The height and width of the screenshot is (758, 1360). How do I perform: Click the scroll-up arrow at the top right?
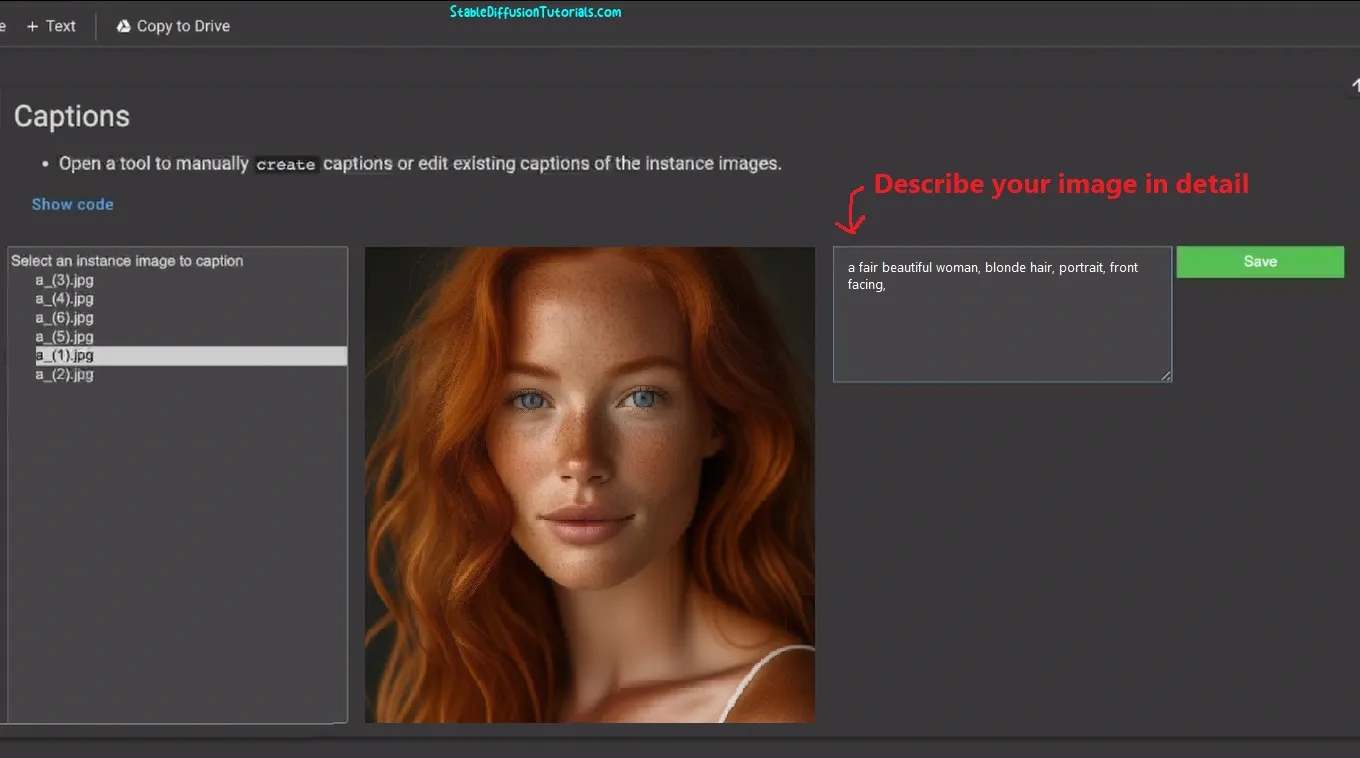[1354, 86]
